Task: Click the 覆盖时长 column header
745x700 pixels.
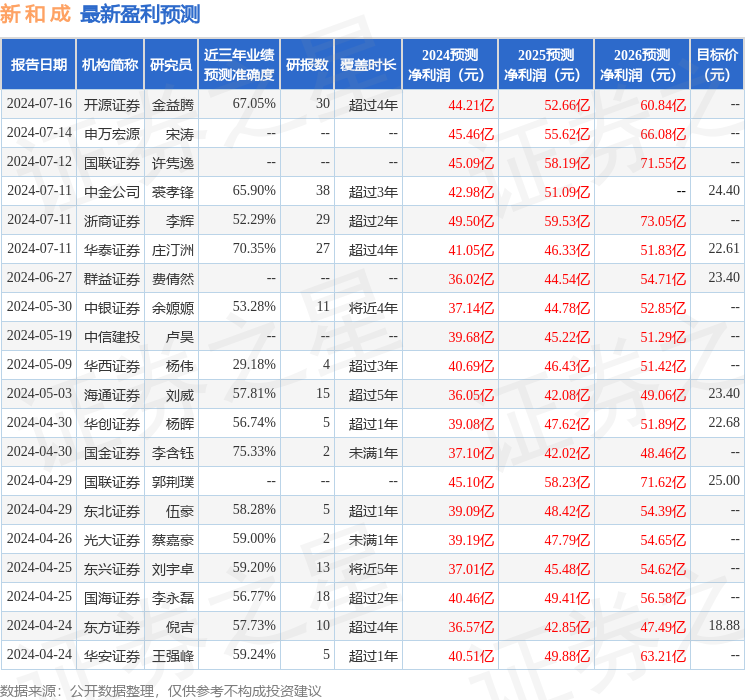Action: pyautogui.click(x=368, y=65)
